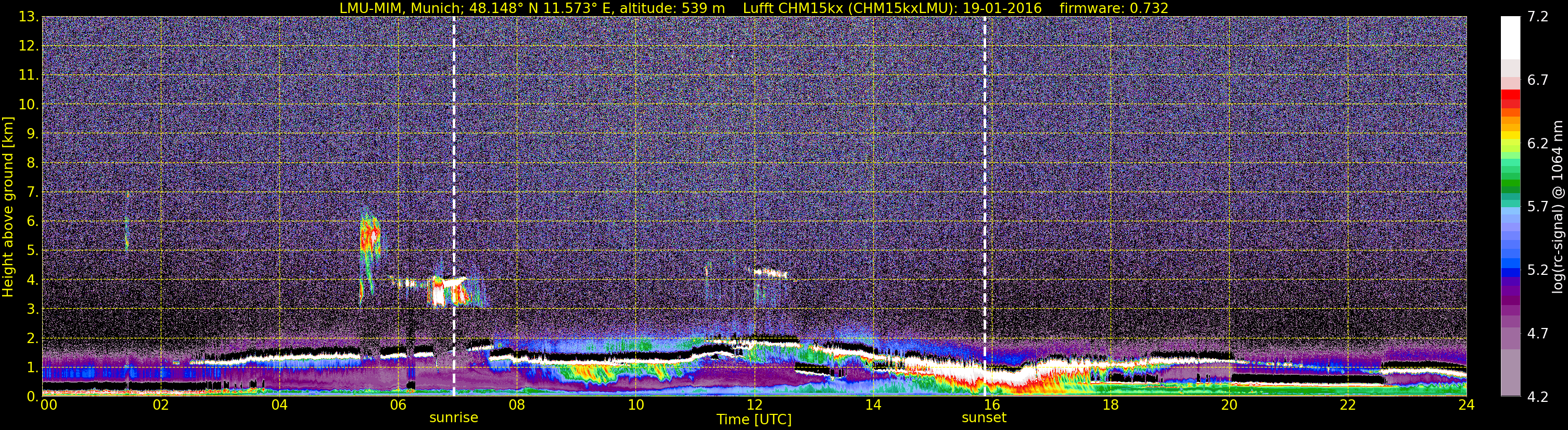Click the green band of the colorbar

(1510, 183)
